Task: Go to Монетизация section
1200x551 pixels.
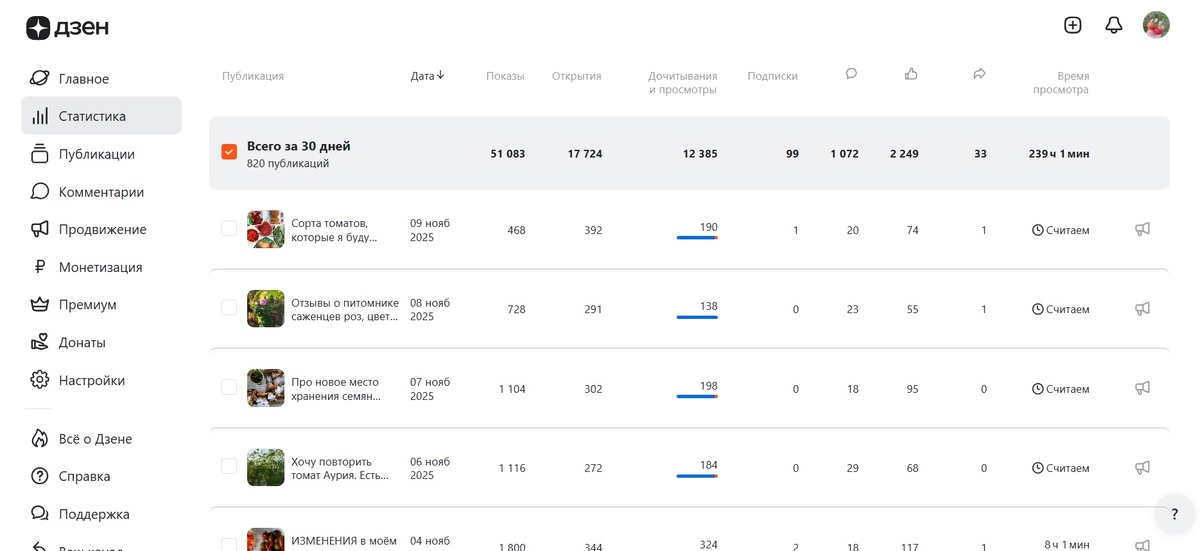Action: (100, 267)
